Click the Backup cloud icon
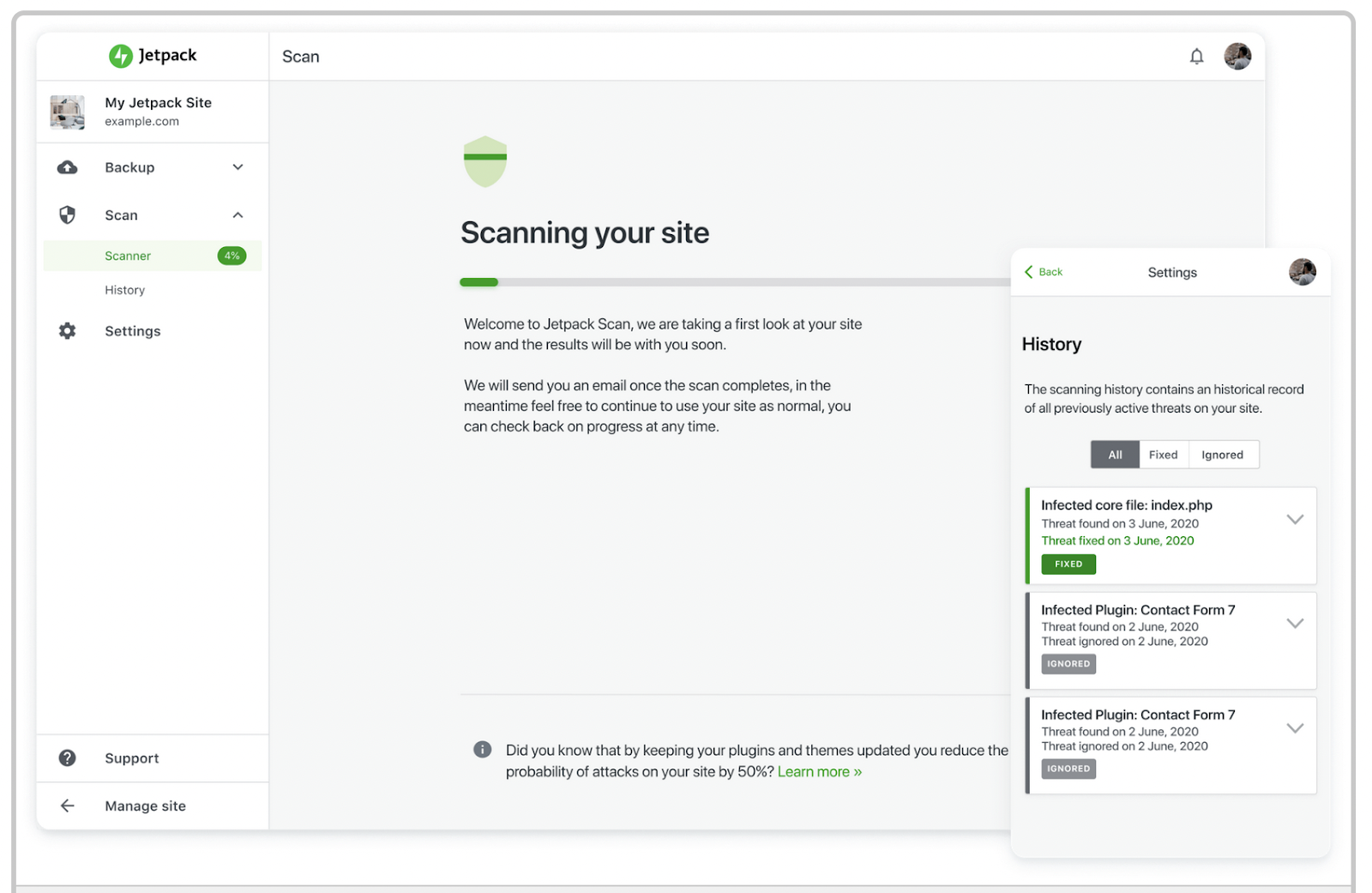 point(67,167)
